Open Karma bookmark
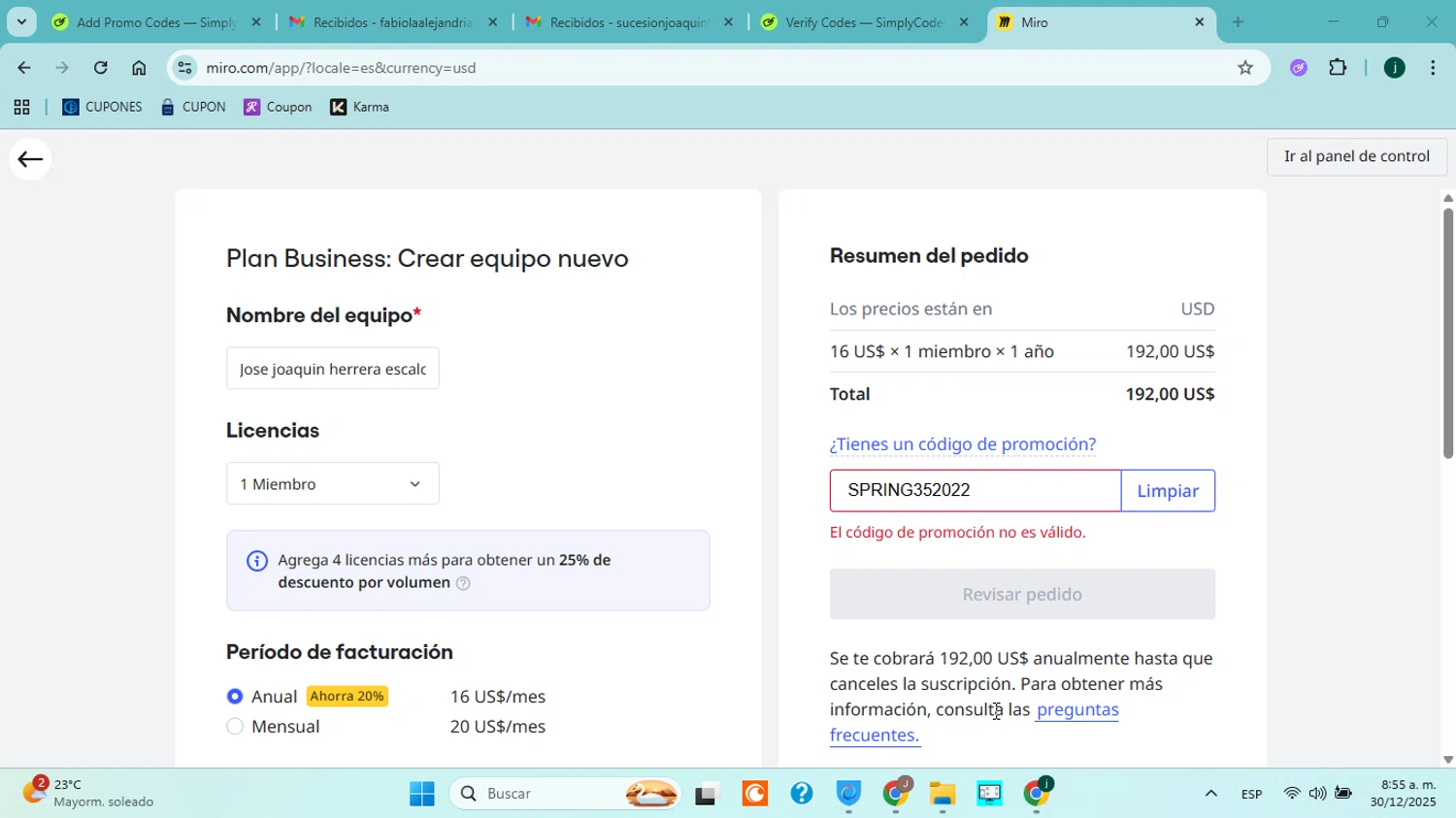This screenshot has height=818, width=1456. [359, 108]
